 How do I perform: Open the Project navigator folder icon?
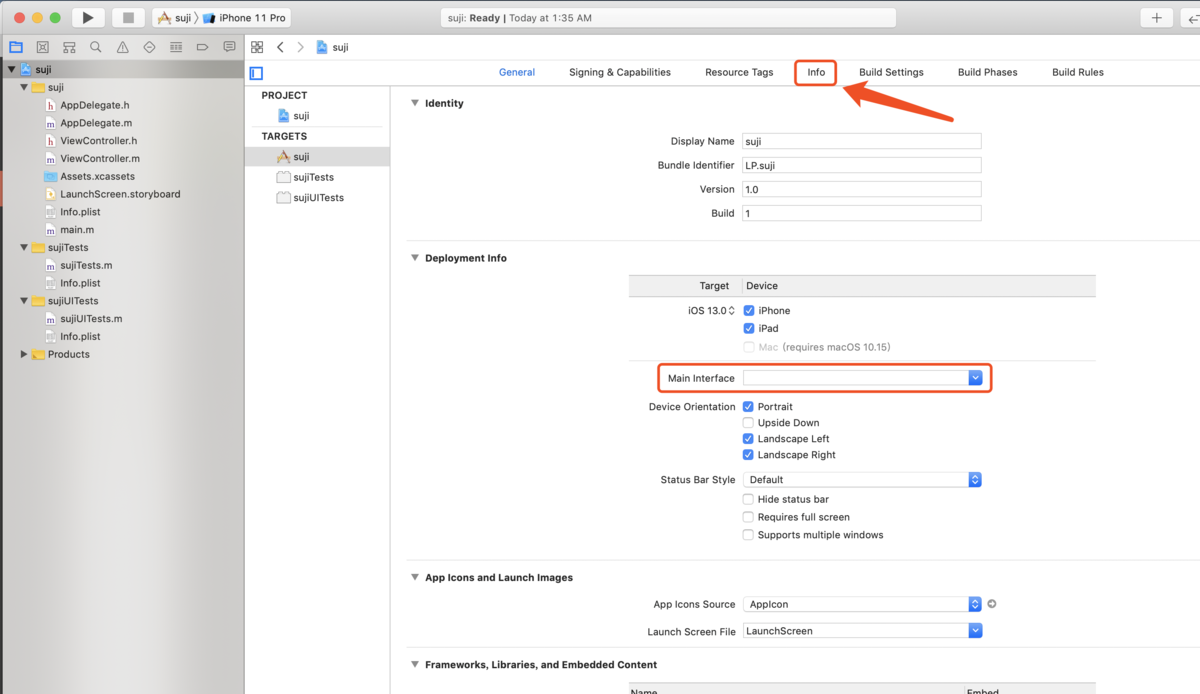coord(16,47)
